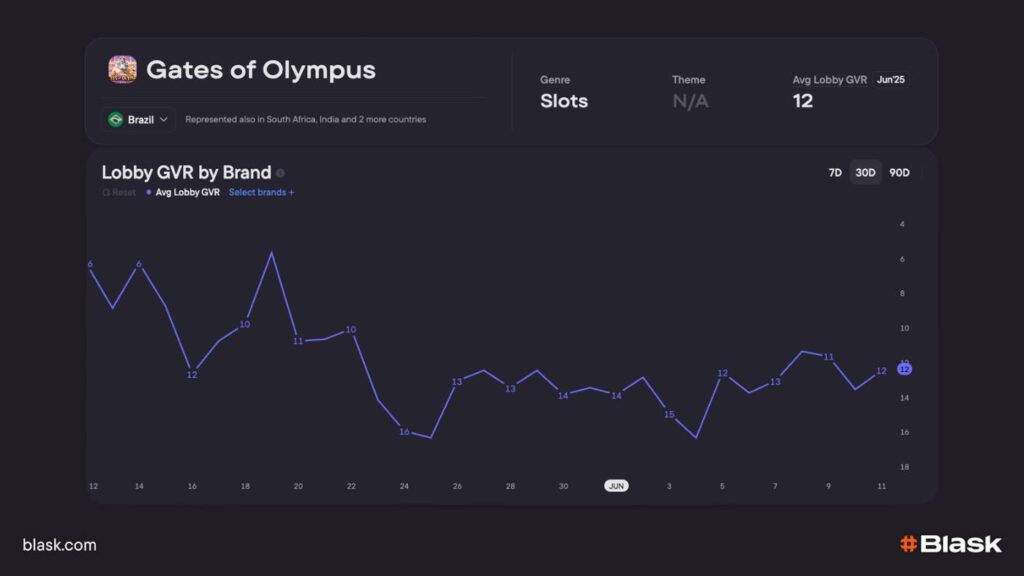Click the Reset zoom icon
Screen dimensions: 1024x576
(x=106, y=192)
